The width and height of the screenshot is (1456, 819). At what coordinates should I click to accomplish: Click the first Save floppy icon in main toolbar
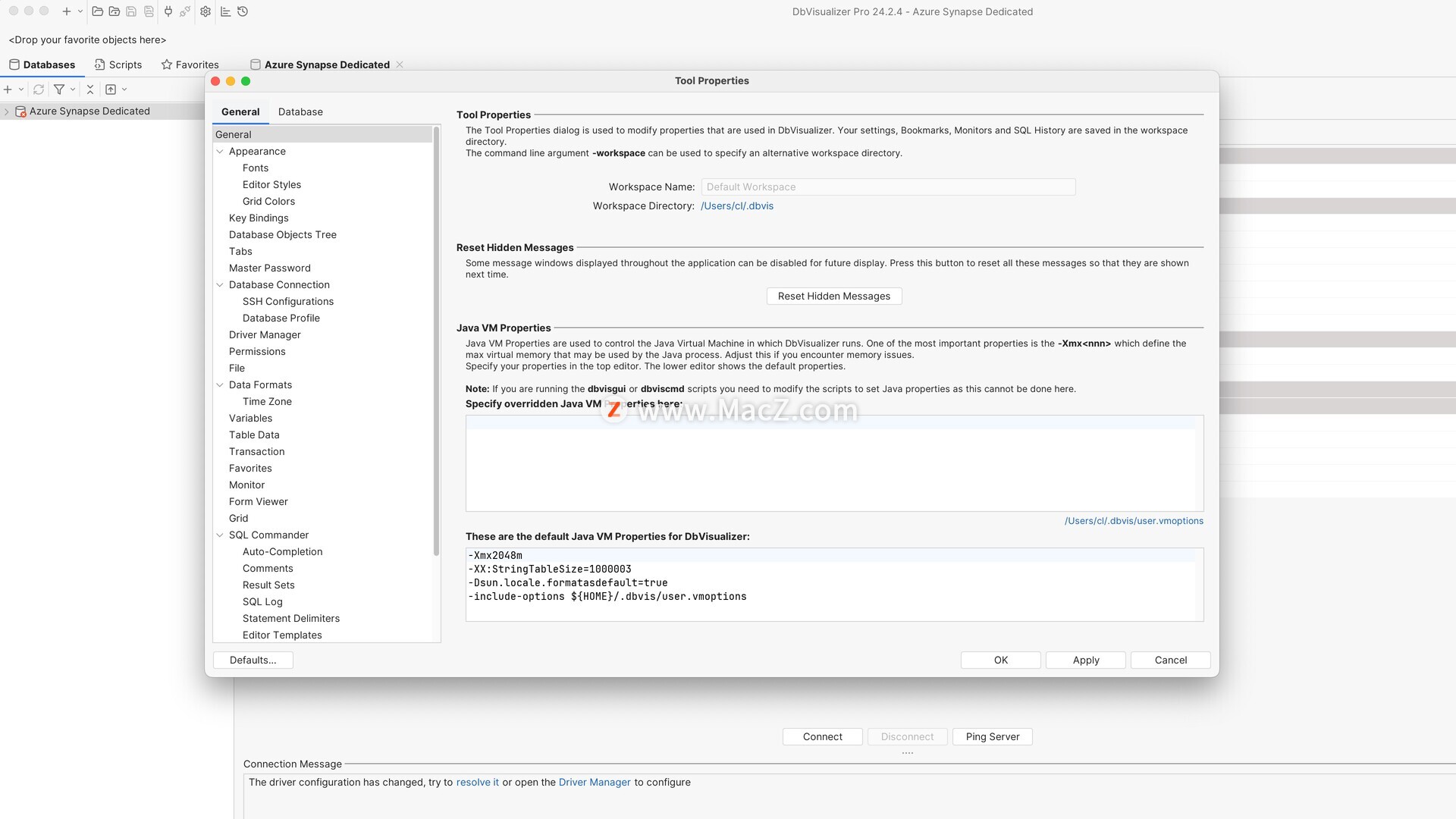pyautogui.click(x=131, y=11)
